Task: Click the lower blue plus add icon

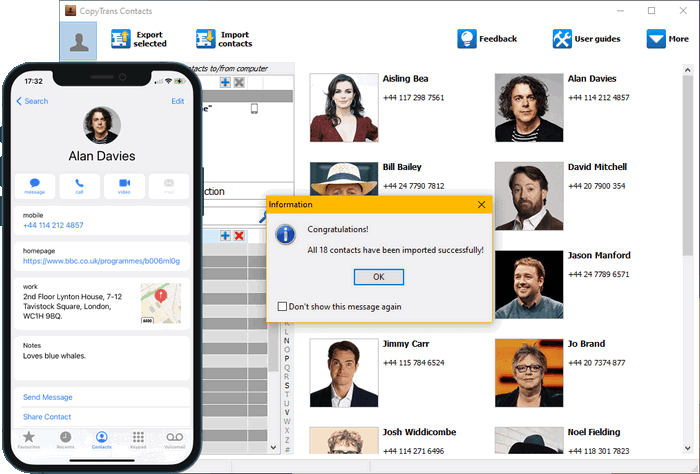Action: point(225,236)
